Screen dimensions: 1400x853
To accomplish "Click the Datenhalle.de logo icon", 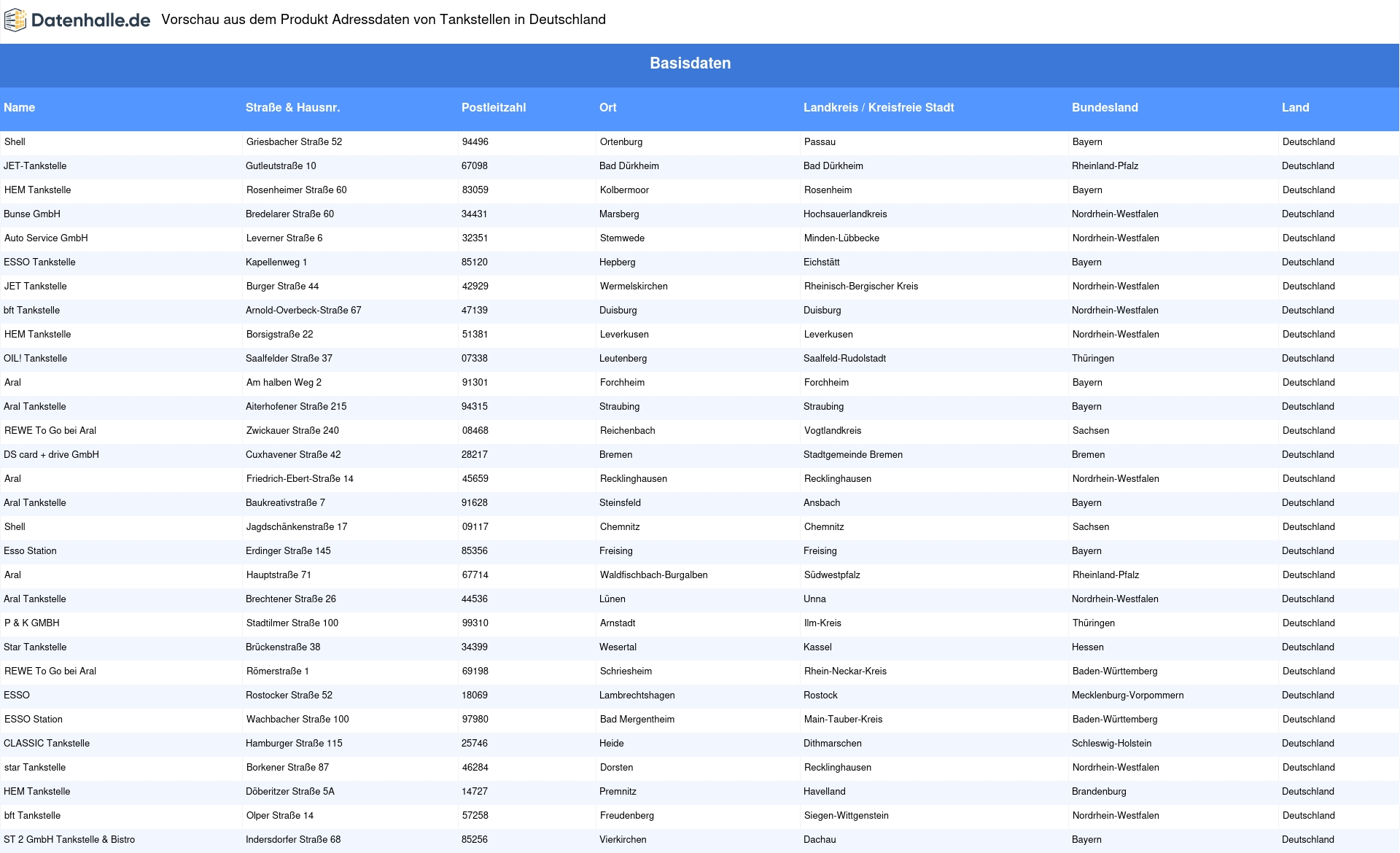I will click(15, 20).
